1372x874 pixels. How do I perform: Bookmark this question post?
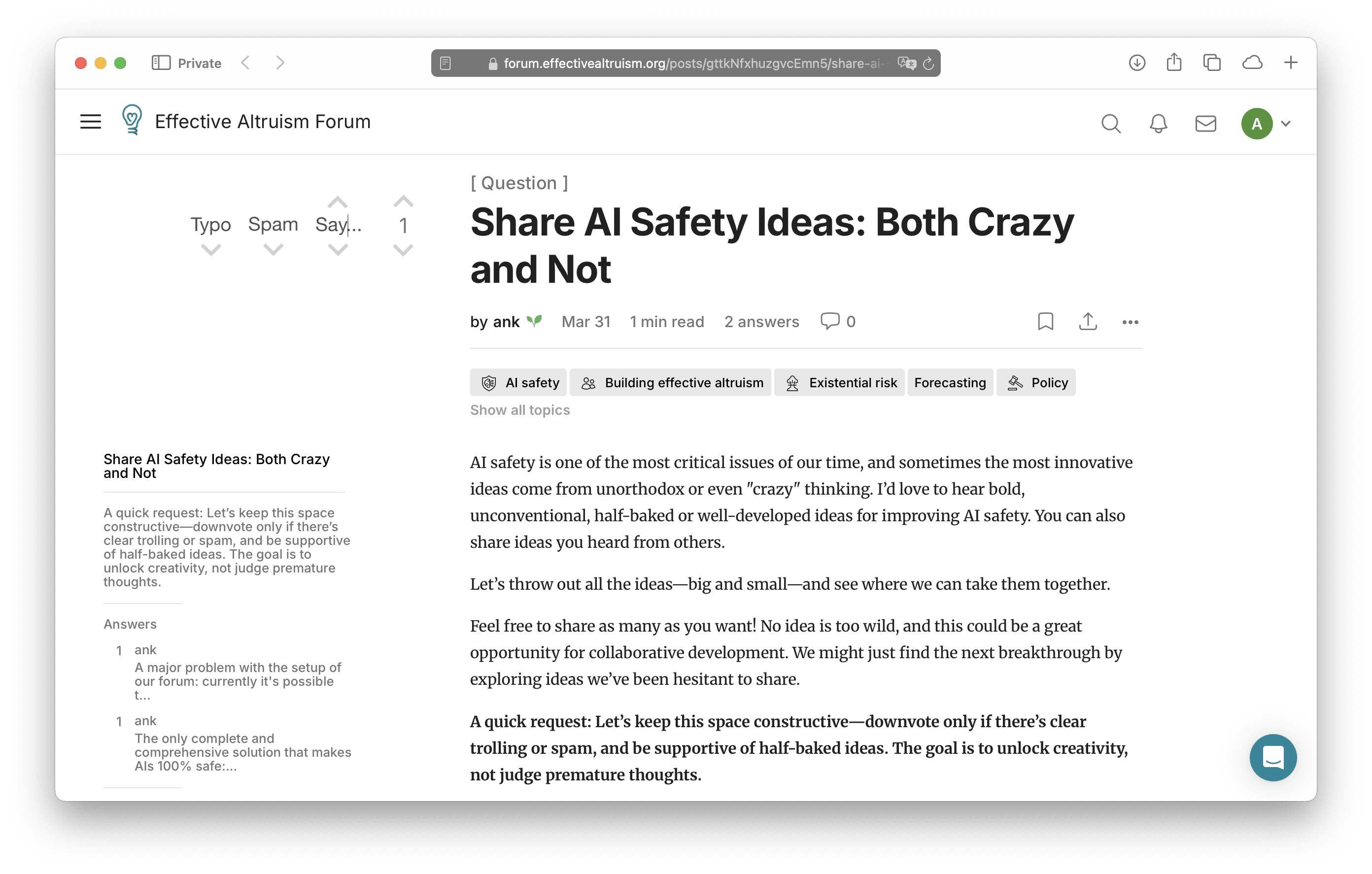1045,321
